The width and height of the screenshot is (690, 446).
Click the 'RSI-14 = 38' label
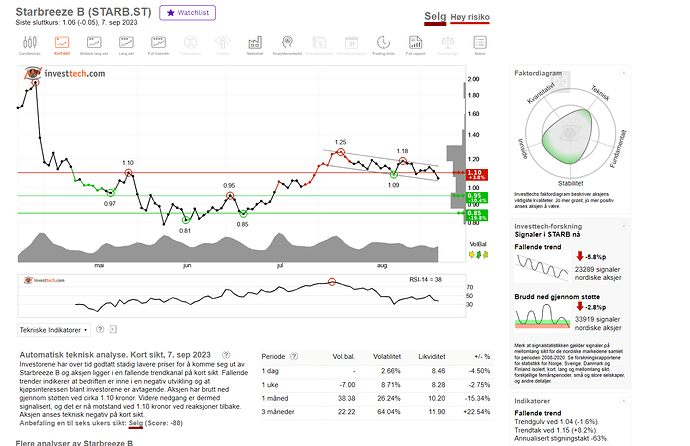[425, 279]
